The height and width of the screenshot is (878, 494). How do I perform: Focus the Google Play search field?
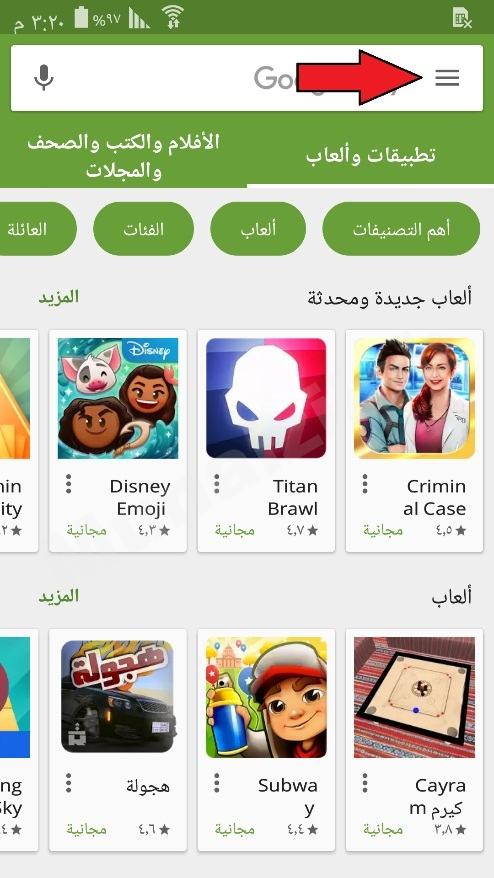(246, 78)
